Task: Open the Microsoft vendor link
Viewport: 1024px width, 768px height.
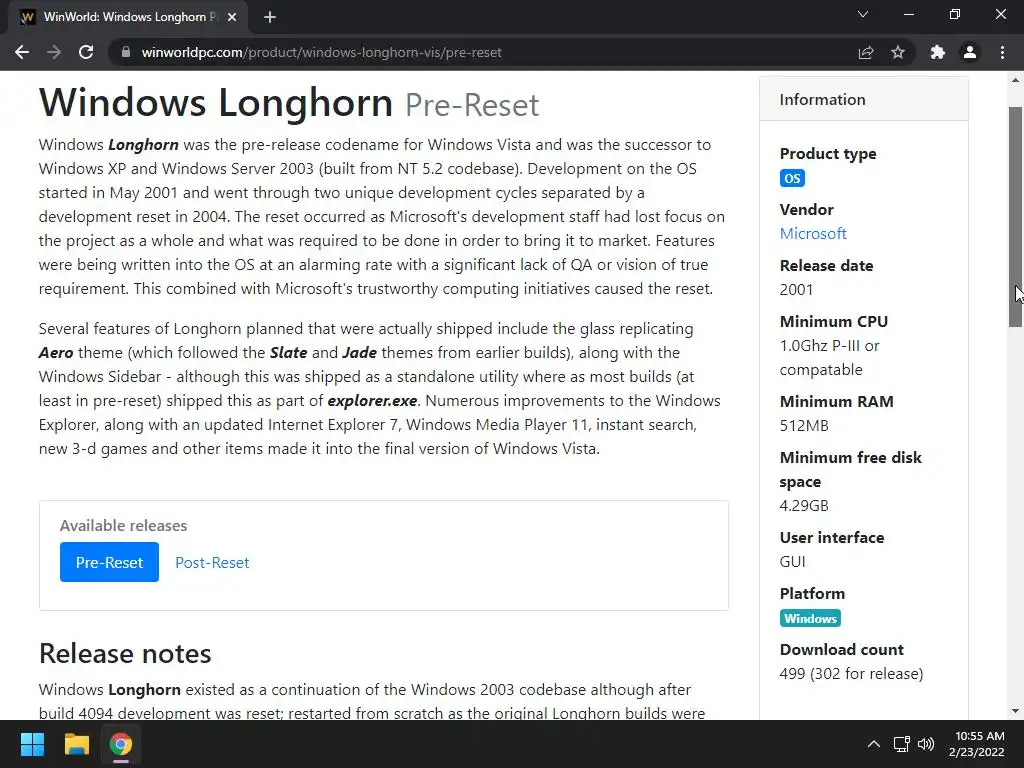Action: click(x=813, y=233)
